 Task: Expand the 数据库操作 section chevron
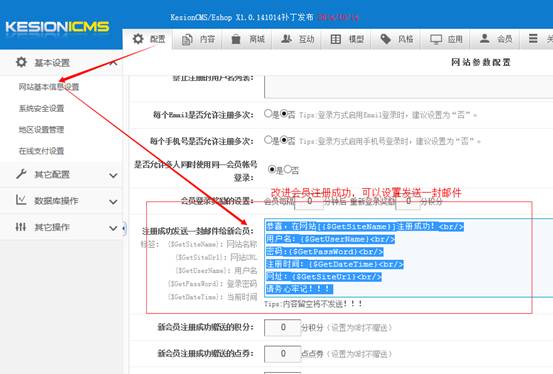pos(113,202)
